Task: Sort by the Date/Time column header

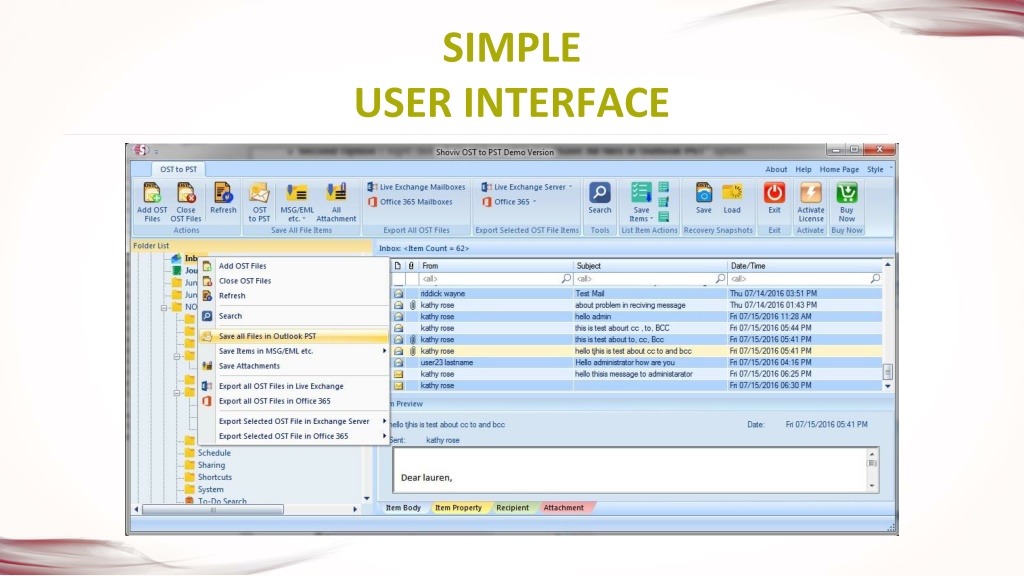Action: click(805, 266)
